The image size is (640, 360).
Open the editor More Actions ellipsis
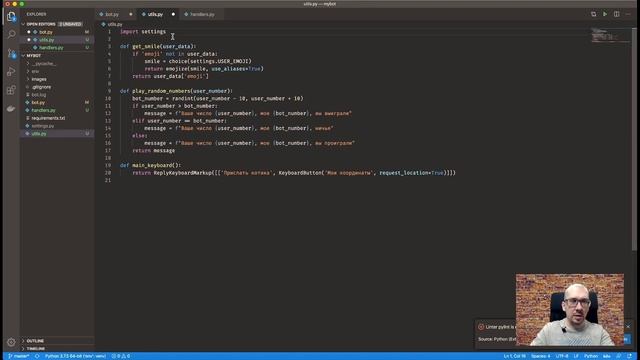click(628, 14)
